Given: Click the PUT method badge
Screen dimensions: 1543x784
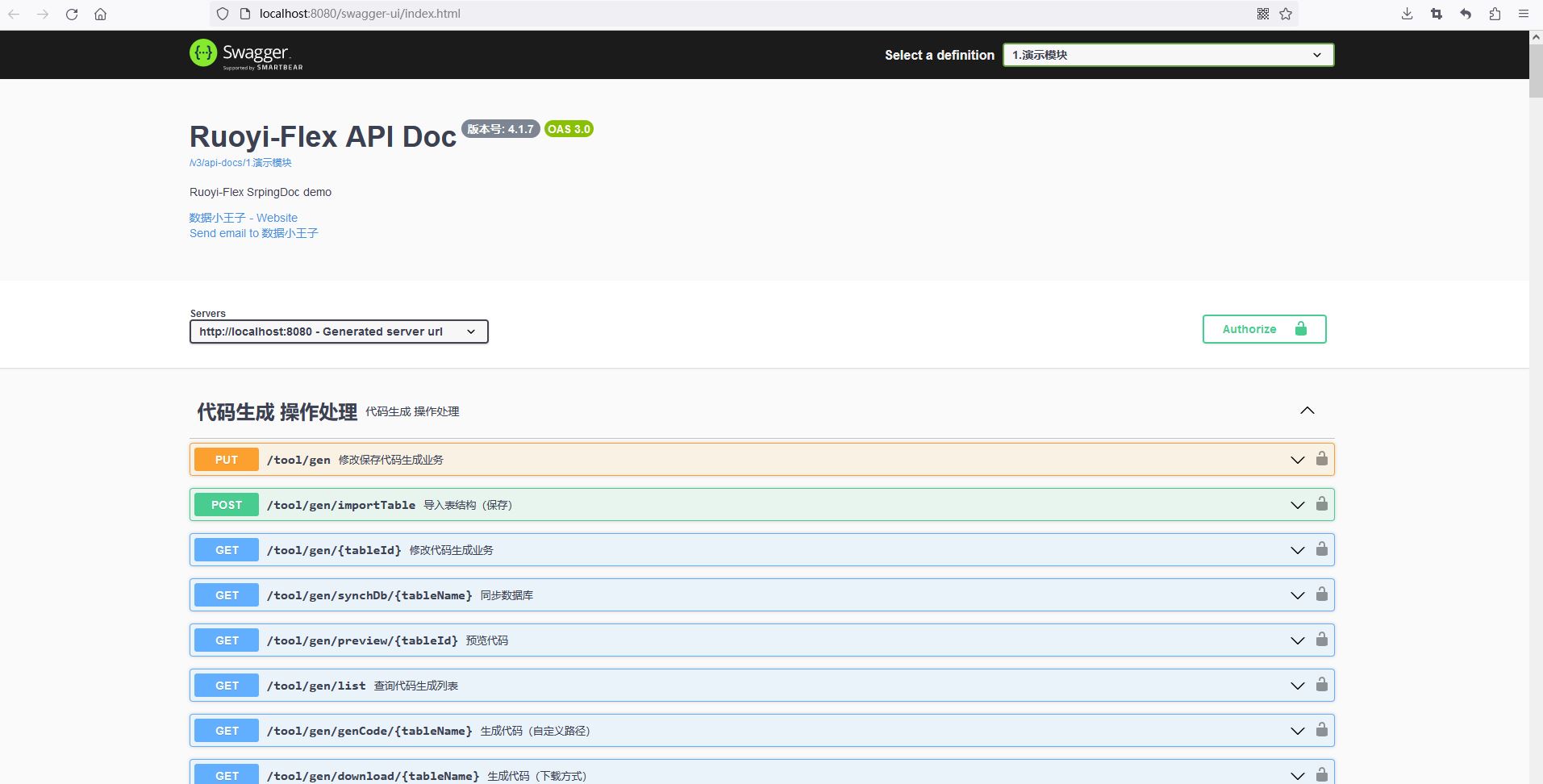Looking at the screenshot, I should [x=227, y=460].
